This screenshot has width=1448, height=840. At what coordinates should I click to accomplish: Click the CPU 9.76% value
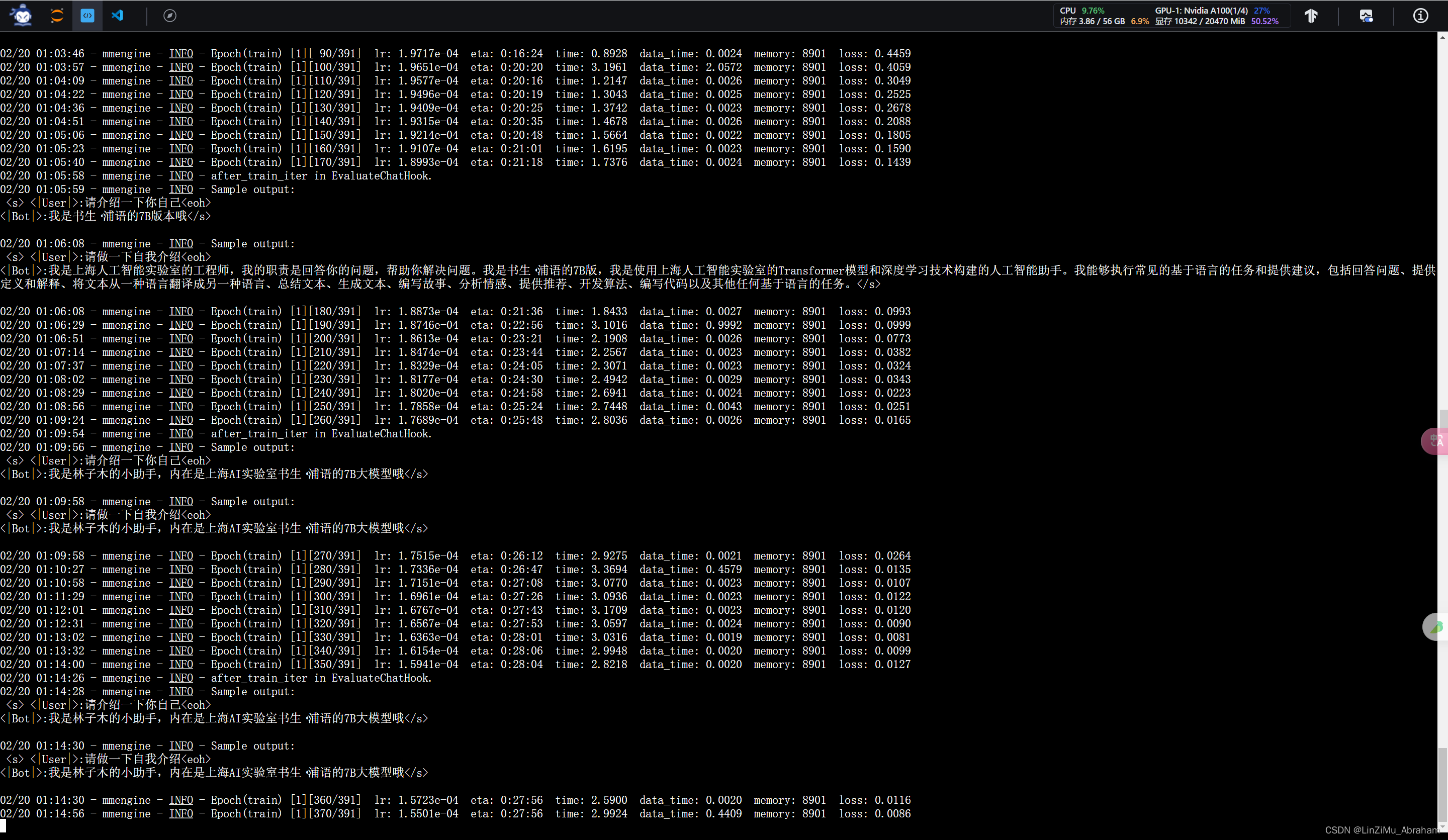coord(1093,11)
